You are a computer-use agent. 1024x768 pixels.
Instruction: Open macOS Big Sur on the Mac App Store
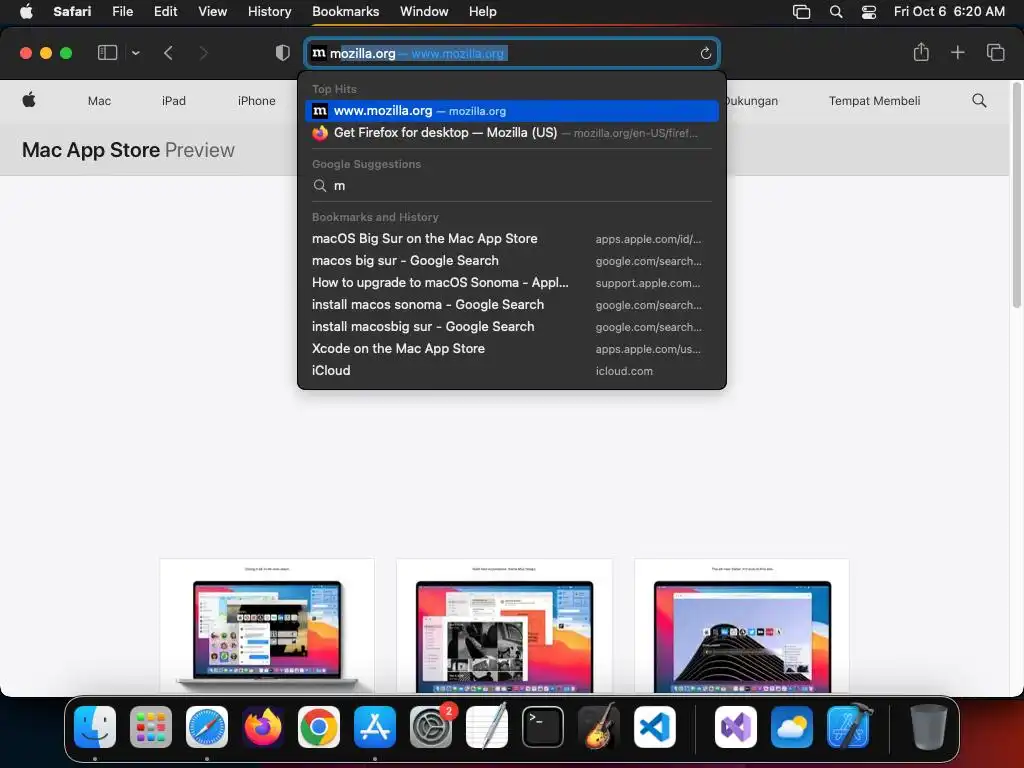[512, 239]
